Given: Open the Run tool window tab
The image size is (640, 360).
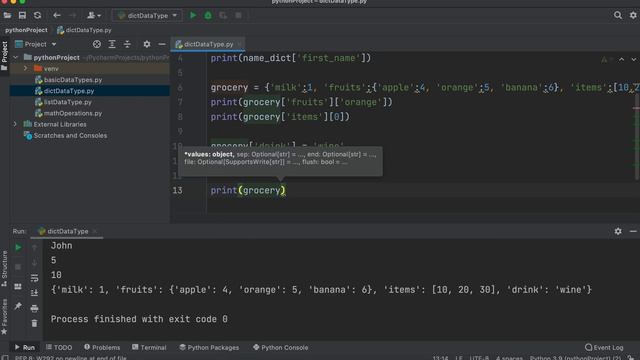Looking at the screenshot, I should [x=24, y=347].
